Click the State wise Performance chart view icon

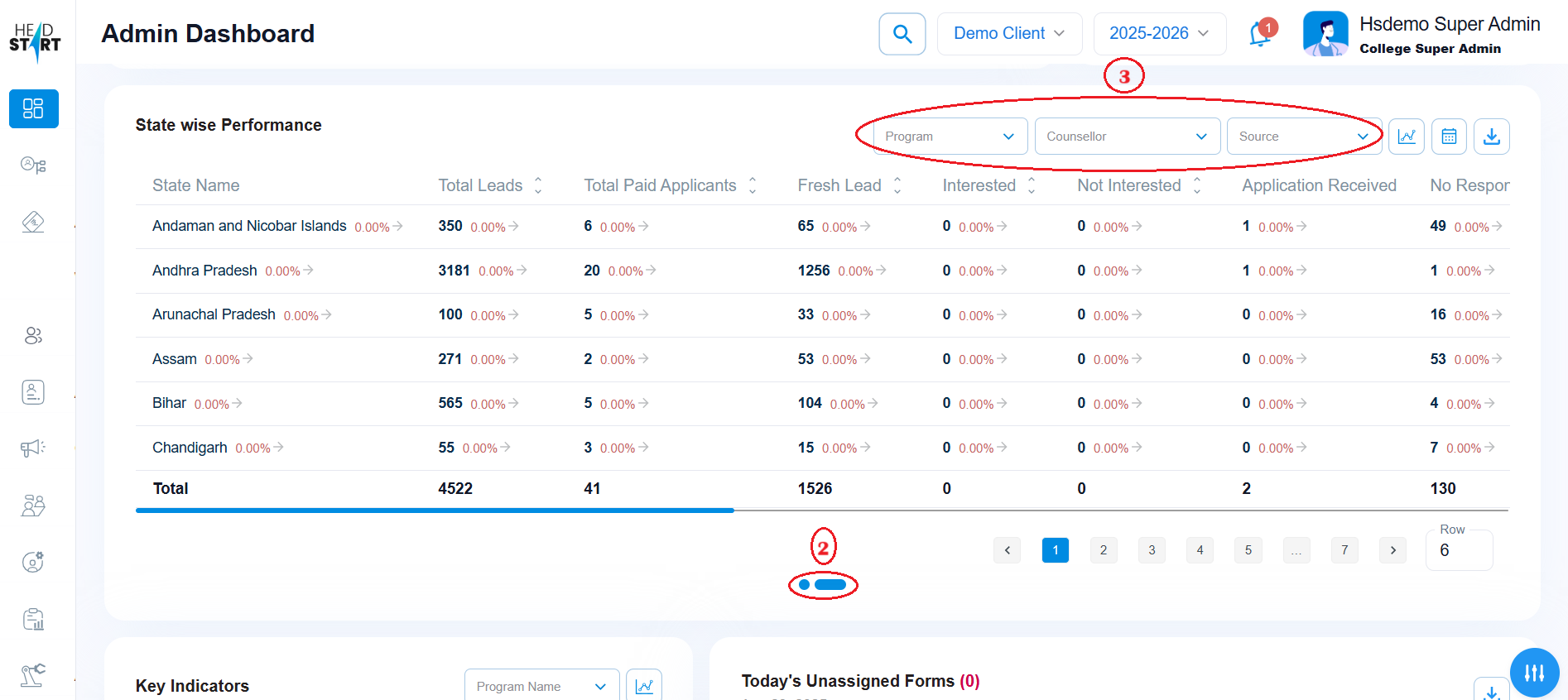tap(1406, 137)
